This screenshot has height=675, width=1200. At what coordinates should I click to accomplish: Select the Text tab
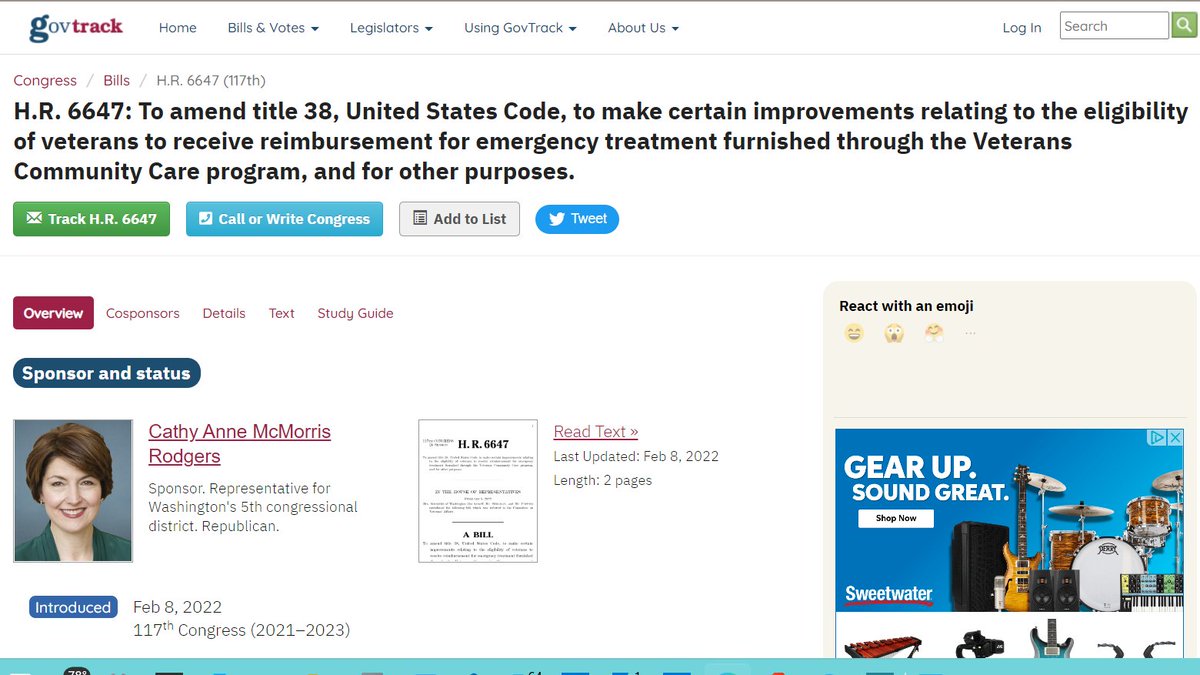point(282,313)
